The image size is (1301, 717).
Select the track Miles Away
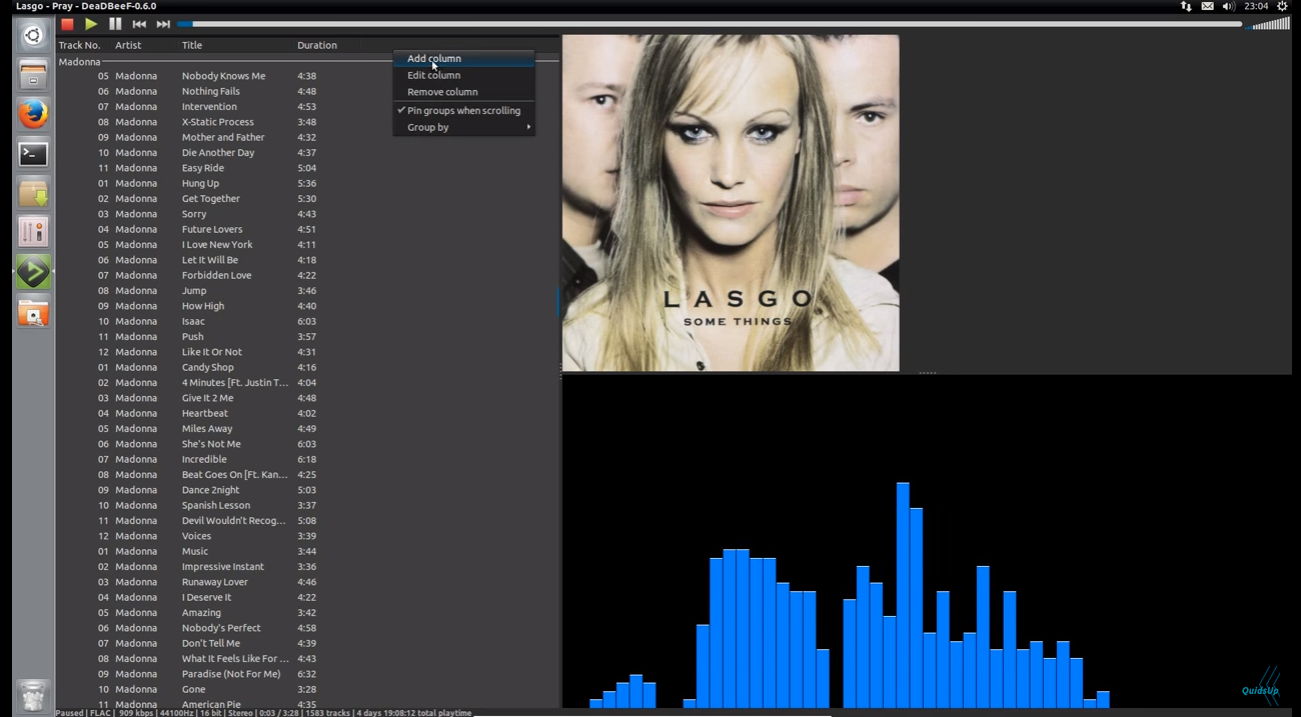pos(307,428)
